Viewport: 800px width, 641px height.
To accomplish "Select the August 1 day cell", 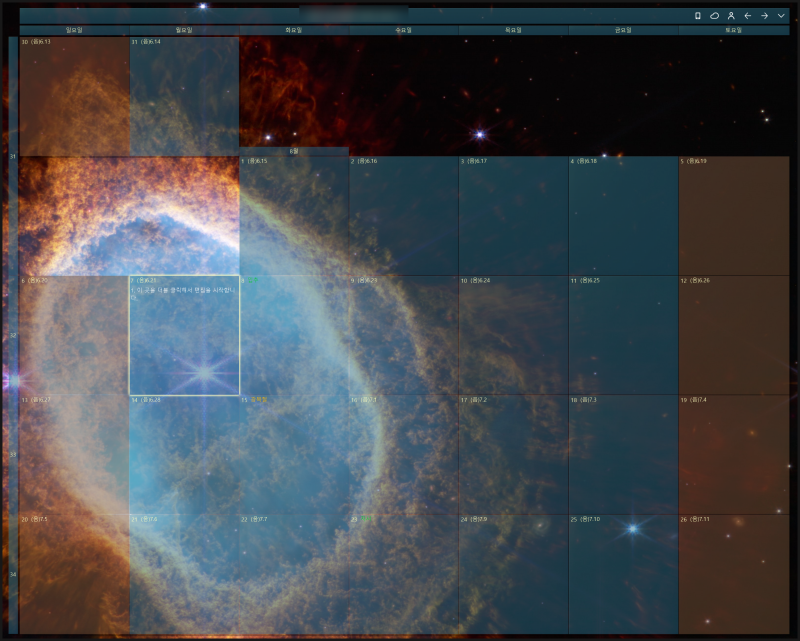I will (x=294, y=216).
